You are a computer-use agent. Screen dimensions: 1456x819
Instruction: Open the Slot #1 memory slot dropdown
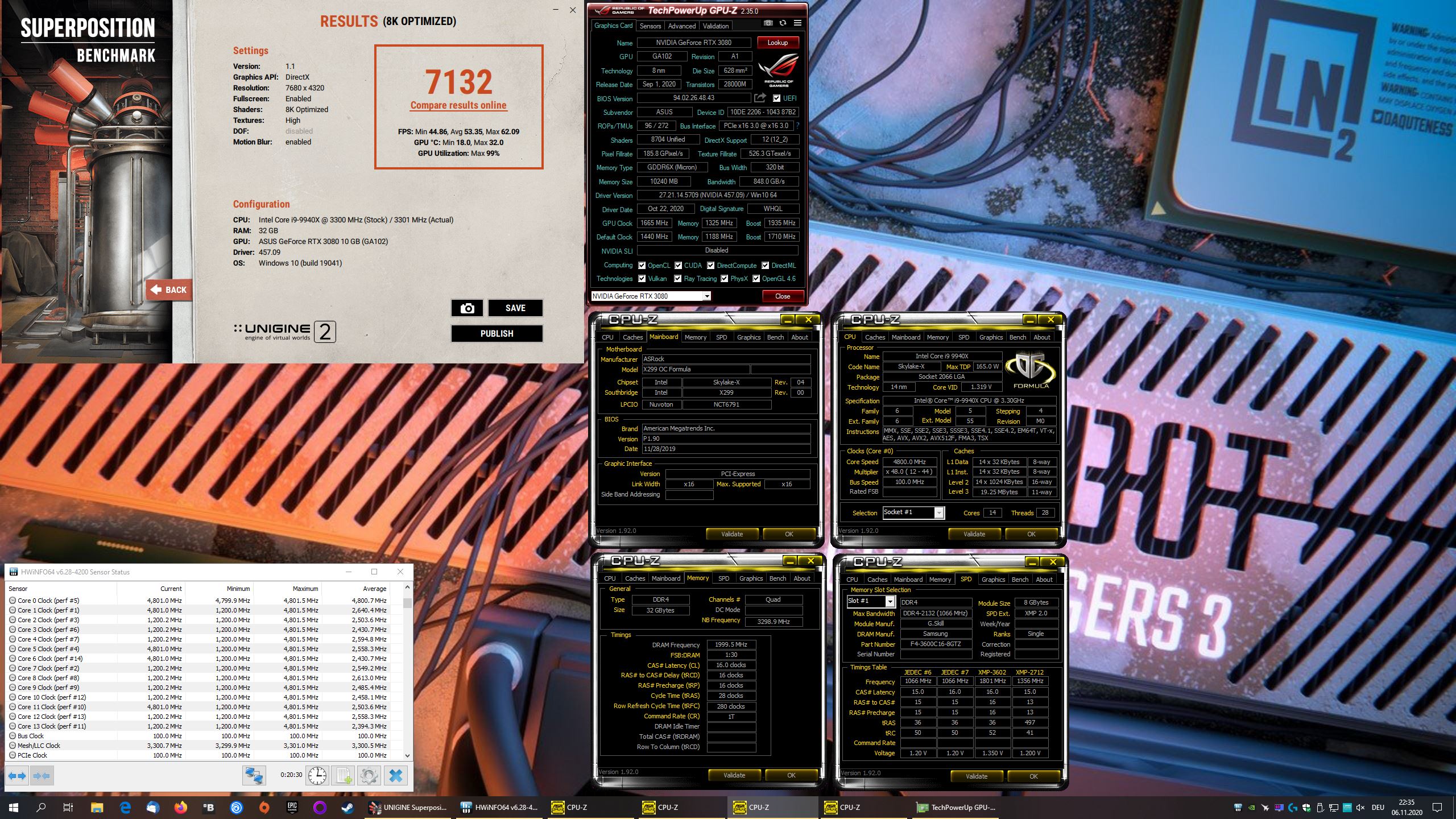[x=871, y=601]
